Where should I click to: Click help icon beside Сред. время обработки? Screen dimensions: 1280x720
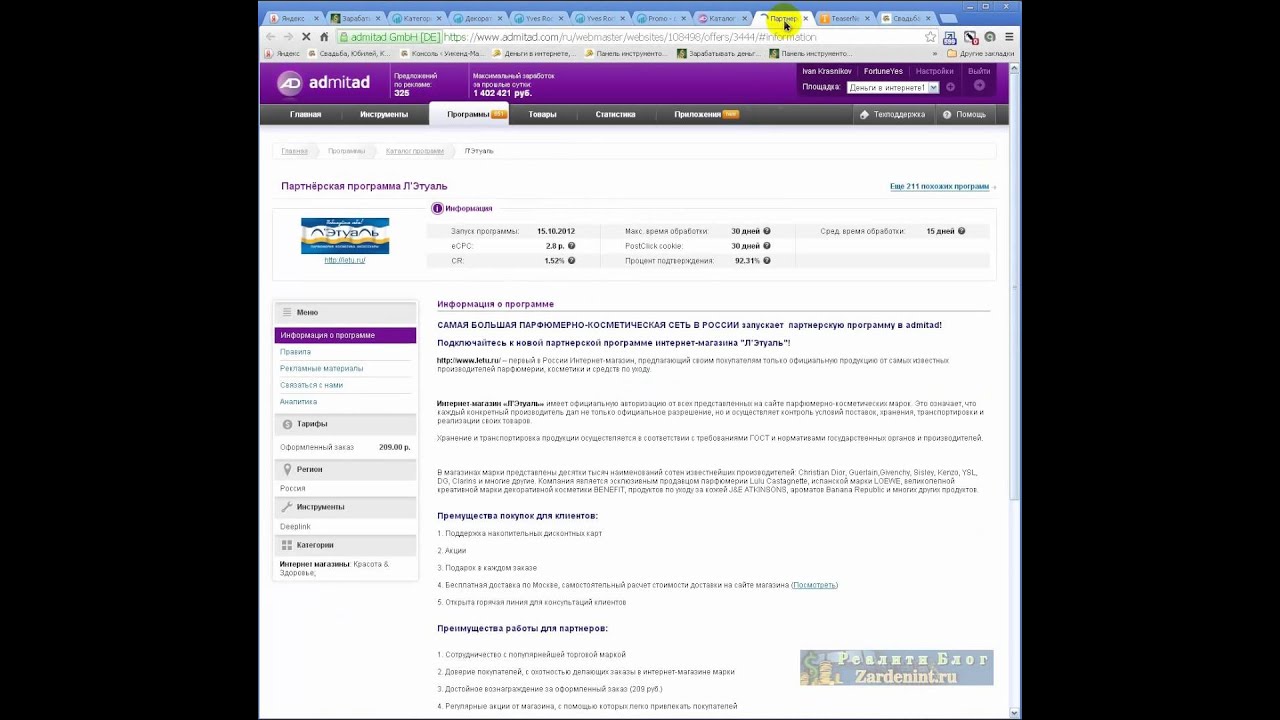coord(961,231)
